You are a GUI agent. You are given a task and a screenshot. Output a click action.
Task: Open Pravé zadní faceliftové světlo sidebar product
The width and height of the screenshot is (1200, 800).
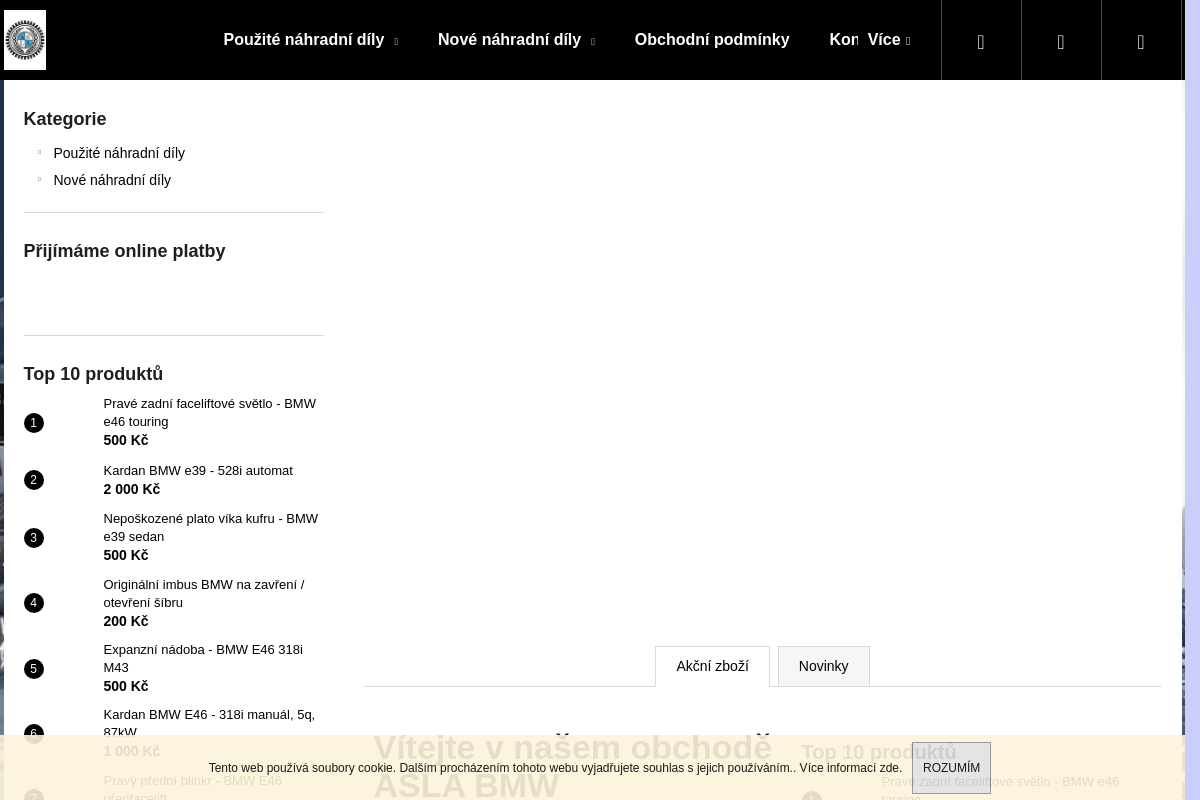coord(209,412)
